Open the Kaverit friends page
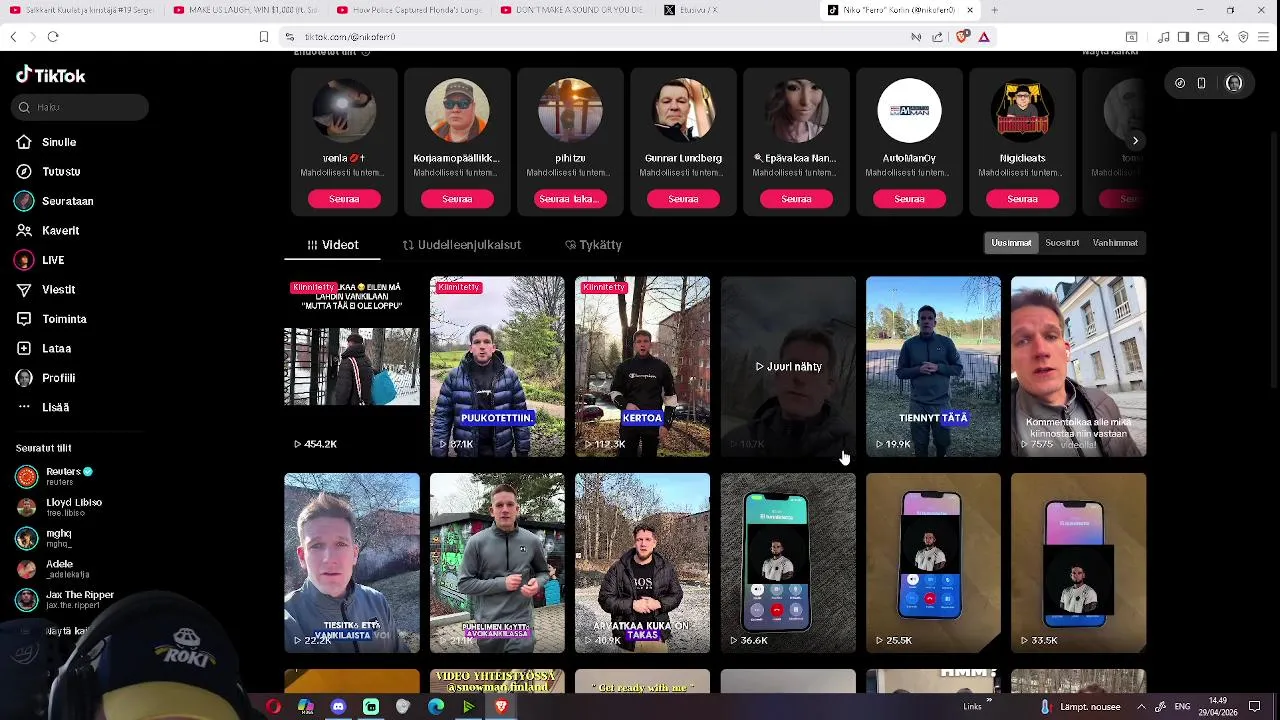The image size is (1280, 720). coord(48,230)
